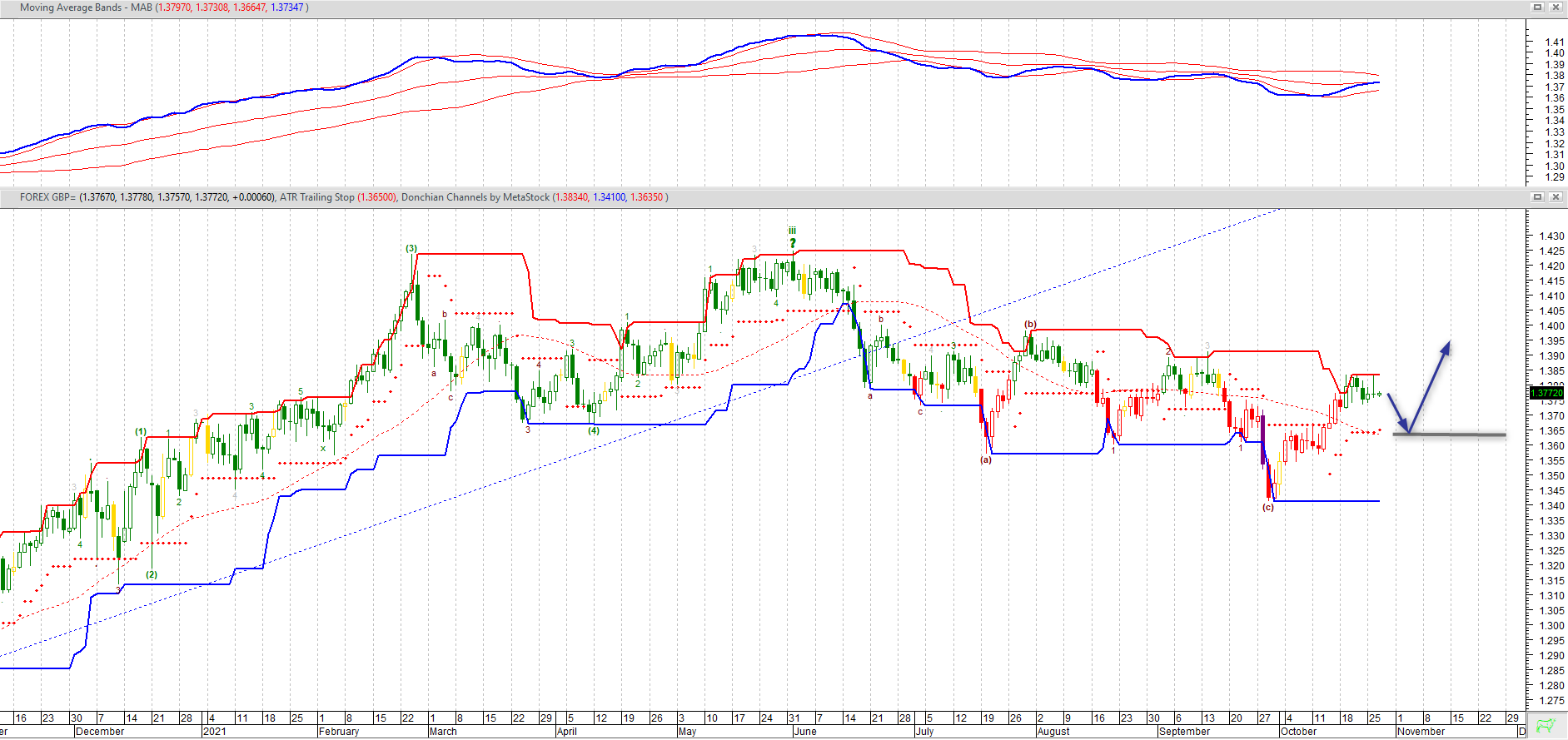Select the (4) wave label in April
Image resolution: width=1568 pixels, height=740 pixels.
pyautogui.click(x=594, y=430)
